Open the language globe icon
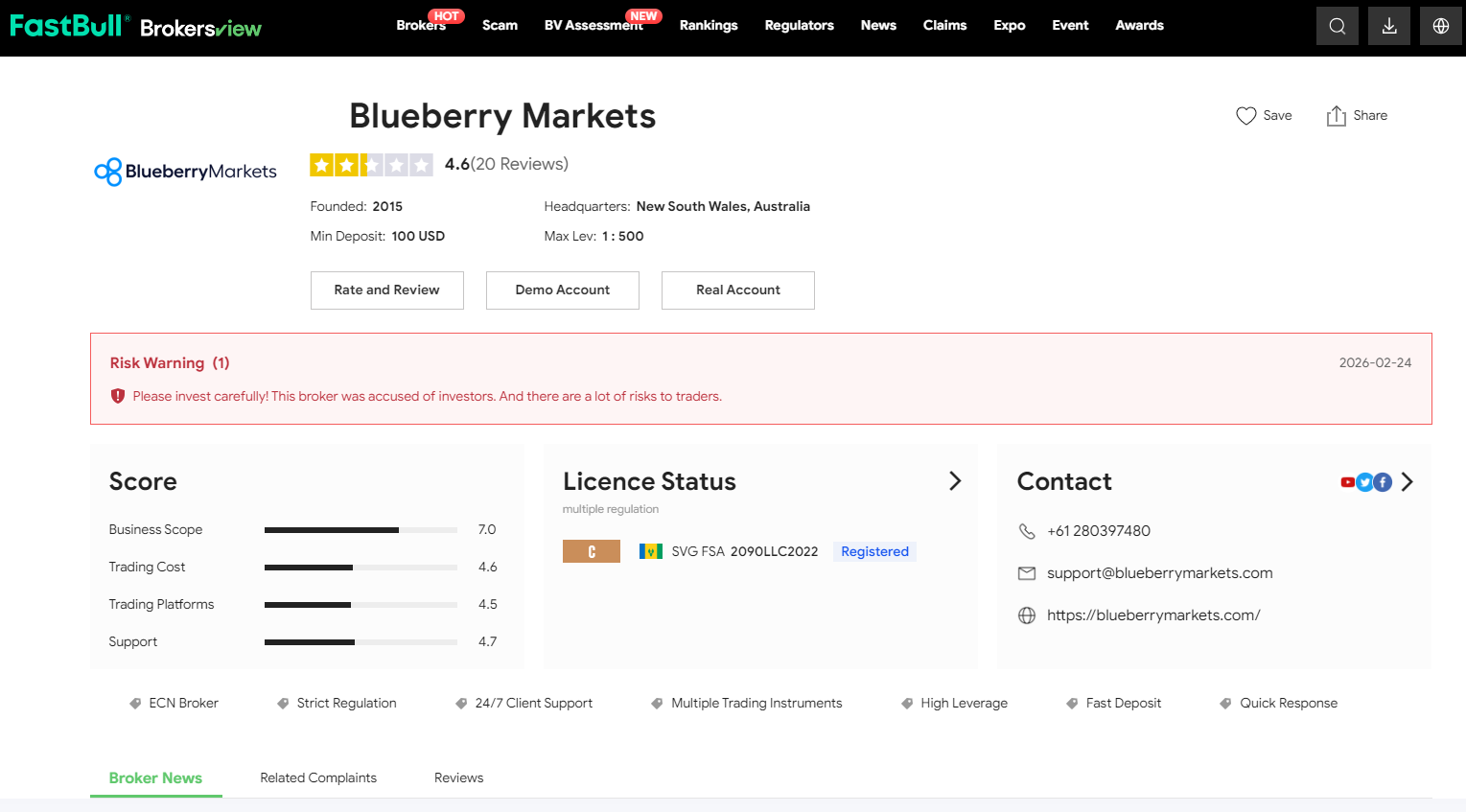The image size is (1466, 812). [1440, 27]
